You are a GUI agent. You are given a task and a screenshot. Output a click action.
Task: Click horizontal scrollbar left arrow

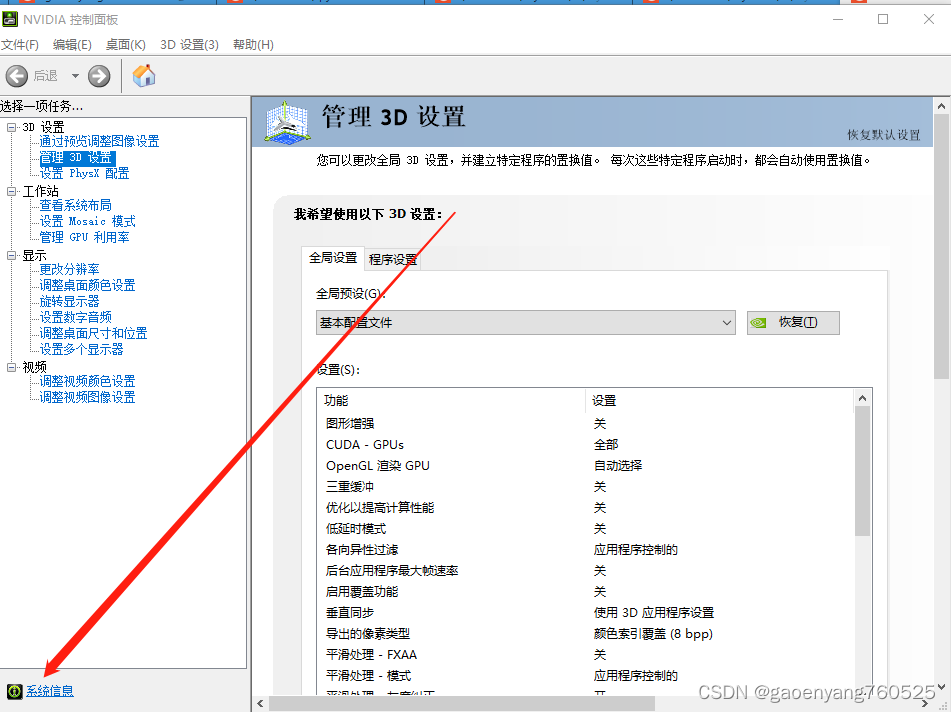coord(260,704)
